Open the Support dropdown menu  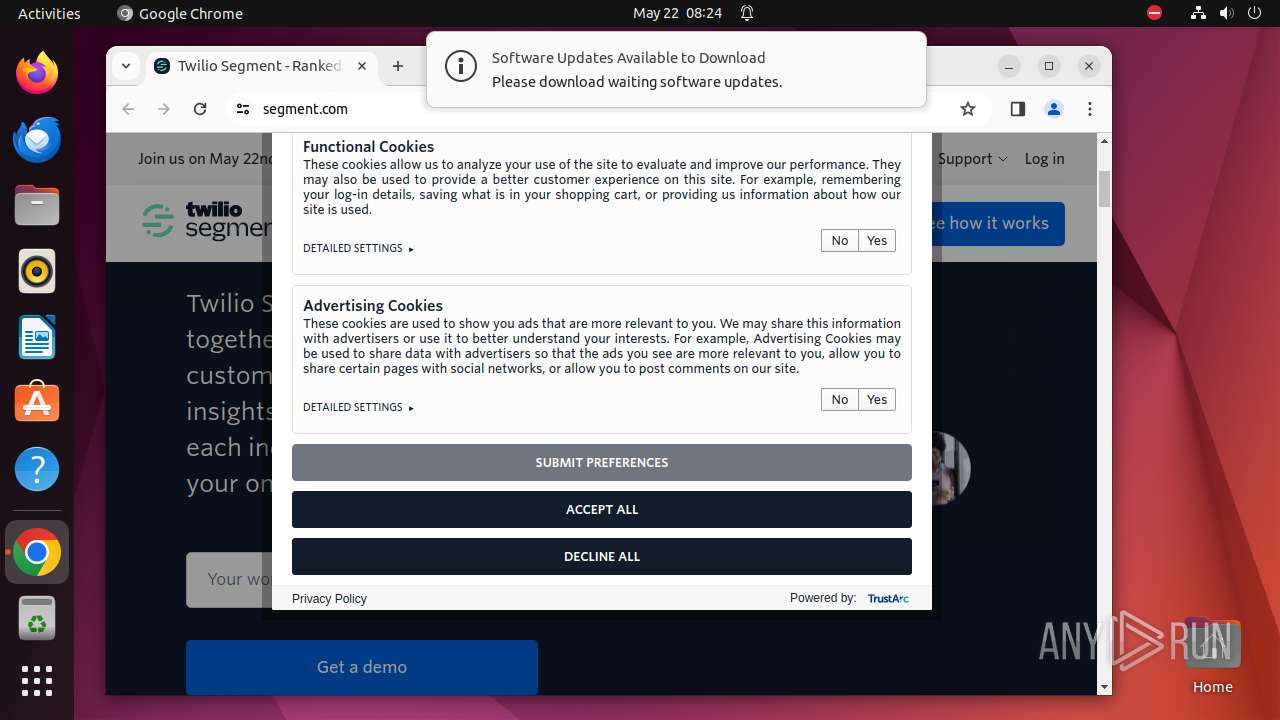click(x=973, y=158)
